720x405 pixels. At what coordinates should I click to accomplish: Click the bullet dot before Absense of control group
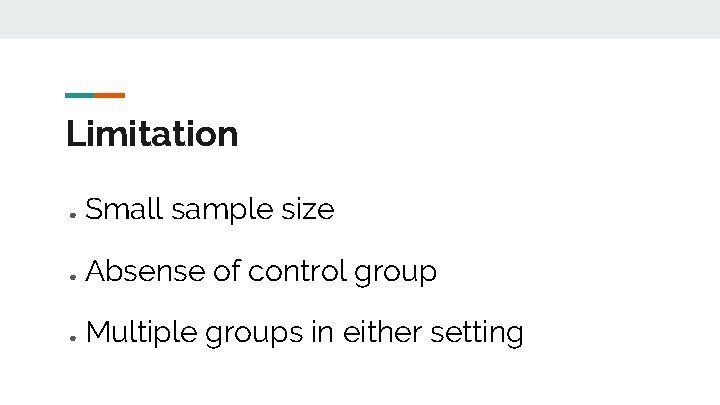pos(73,277)
